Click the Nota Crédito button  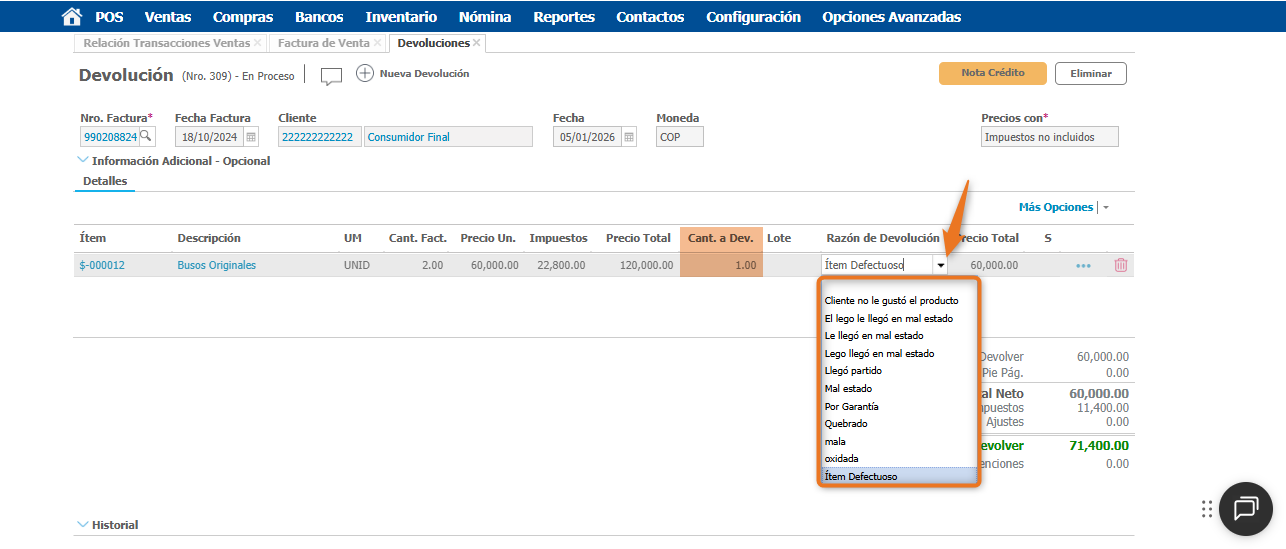pyautogui.click(x=992, y=73)
